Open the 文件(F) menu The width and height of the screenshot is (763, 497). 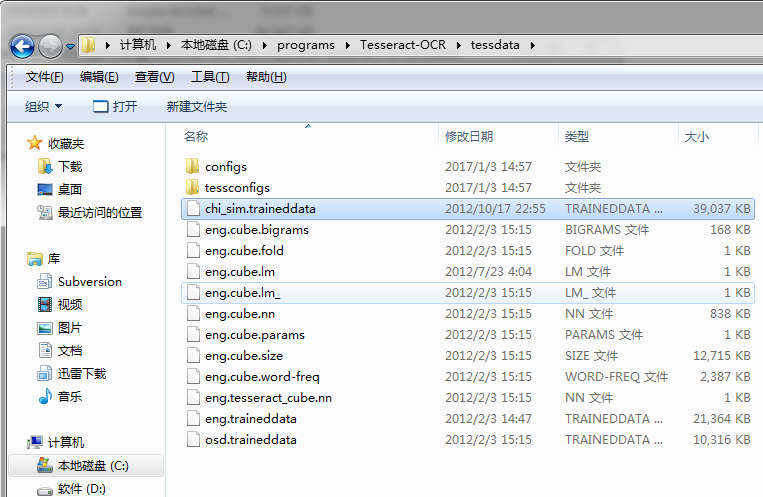(44, 77)
